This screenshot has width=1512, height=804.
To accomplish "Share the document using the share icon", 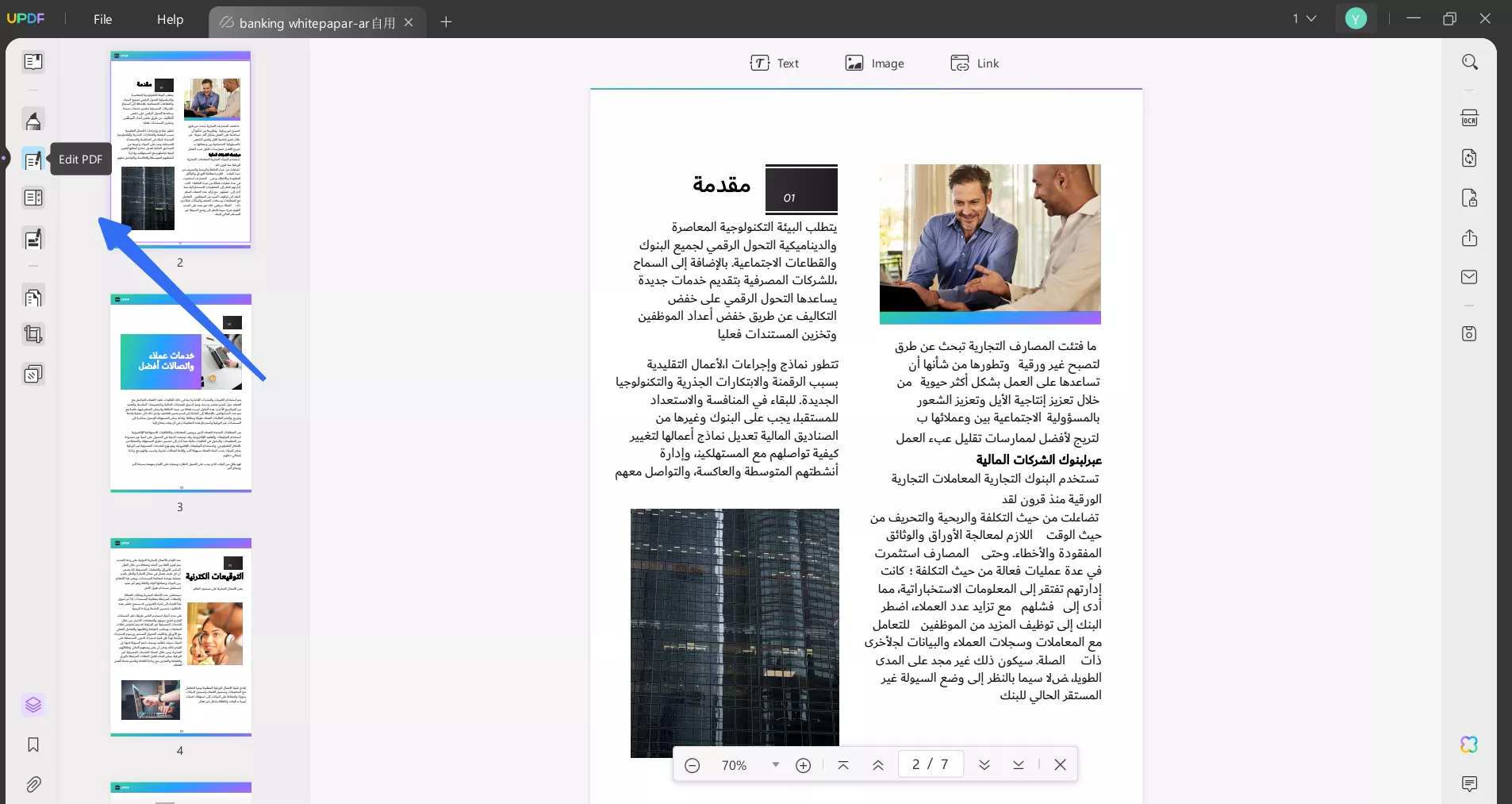I will tap(1471, 238).
